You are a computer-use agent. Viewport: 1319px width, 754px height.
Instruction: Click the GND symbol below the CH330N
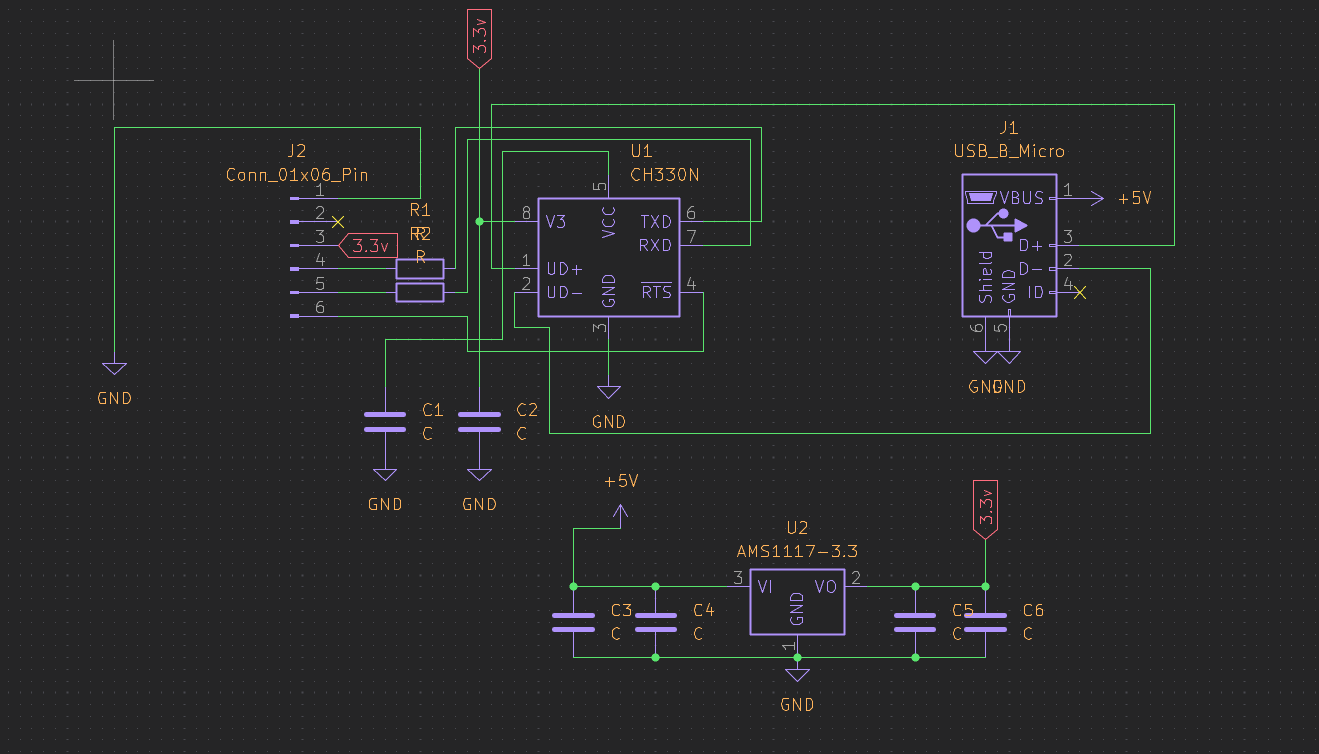pyautogui.click(x=608, y=391)
